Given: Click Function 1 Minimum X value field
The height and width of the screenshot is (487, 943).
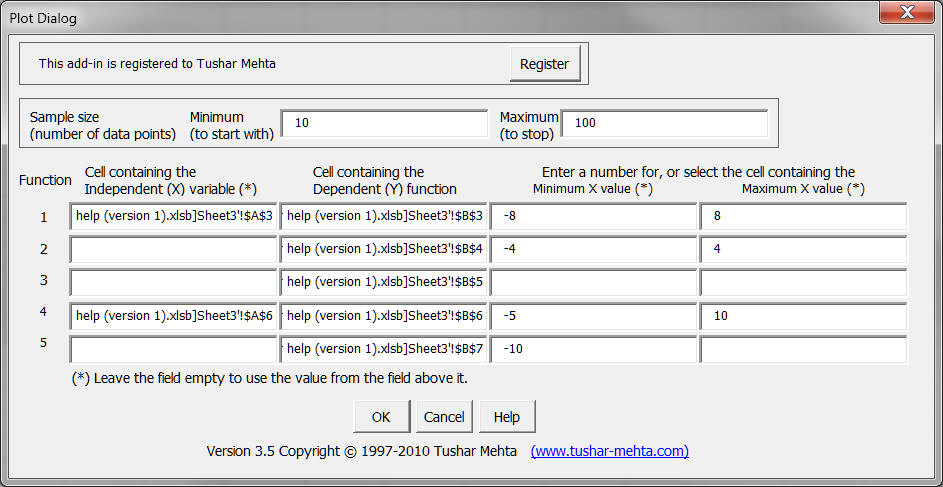Looking at the screenshot, I should click(593, 217).
